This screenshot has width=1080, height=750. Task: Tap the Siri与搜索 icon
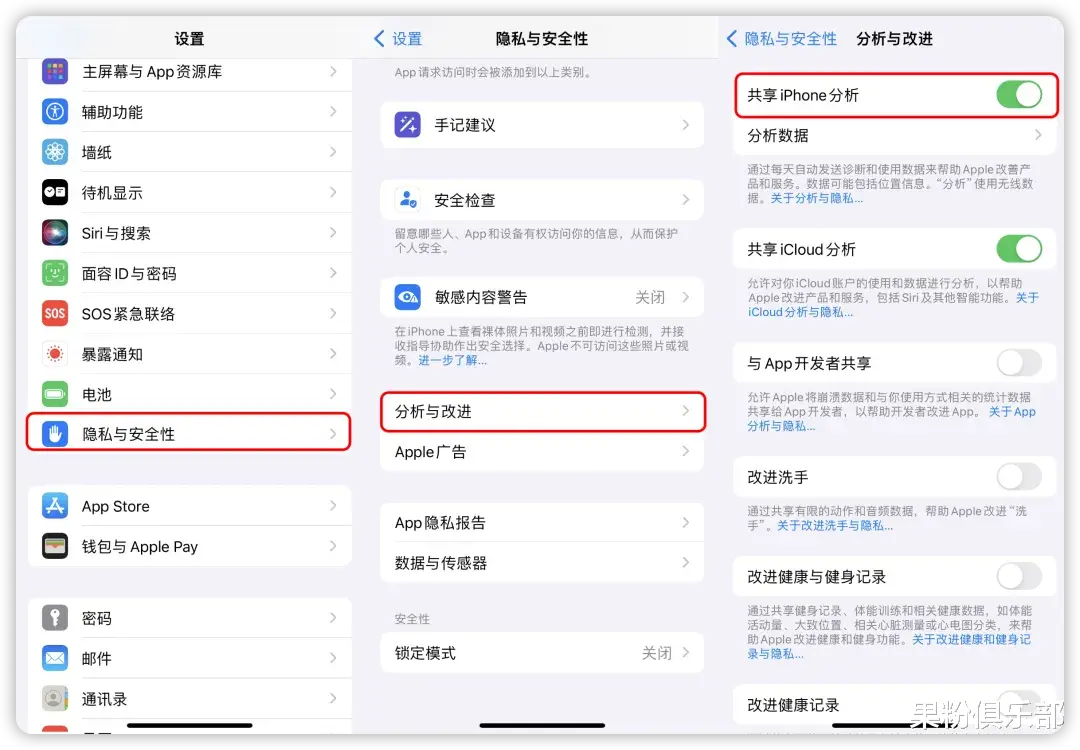[55, 233]
